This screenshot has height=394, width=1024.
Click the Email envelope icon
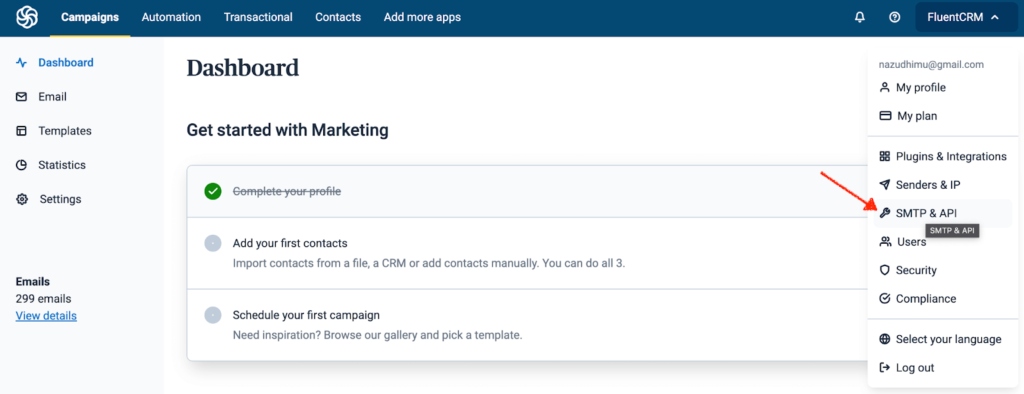coord(22,97)
